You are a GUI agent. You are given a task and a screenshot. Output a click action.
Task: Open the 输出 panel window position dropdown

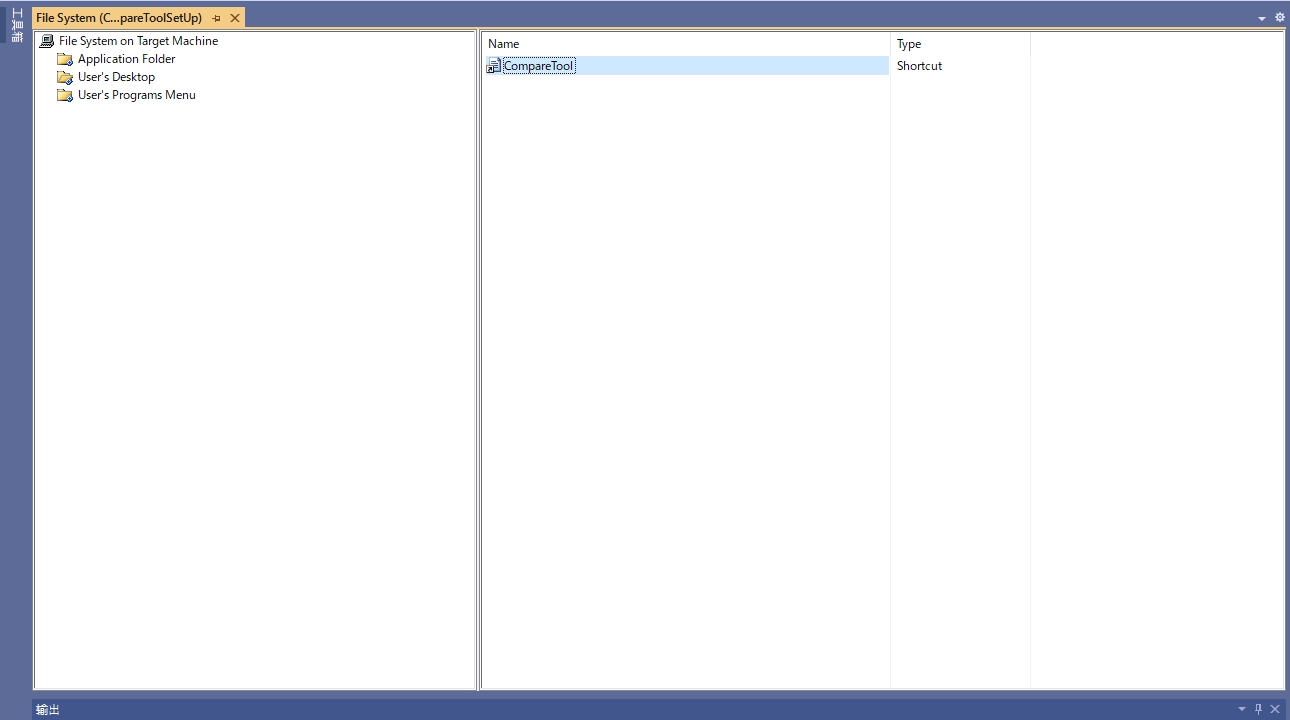point(1242,709)
